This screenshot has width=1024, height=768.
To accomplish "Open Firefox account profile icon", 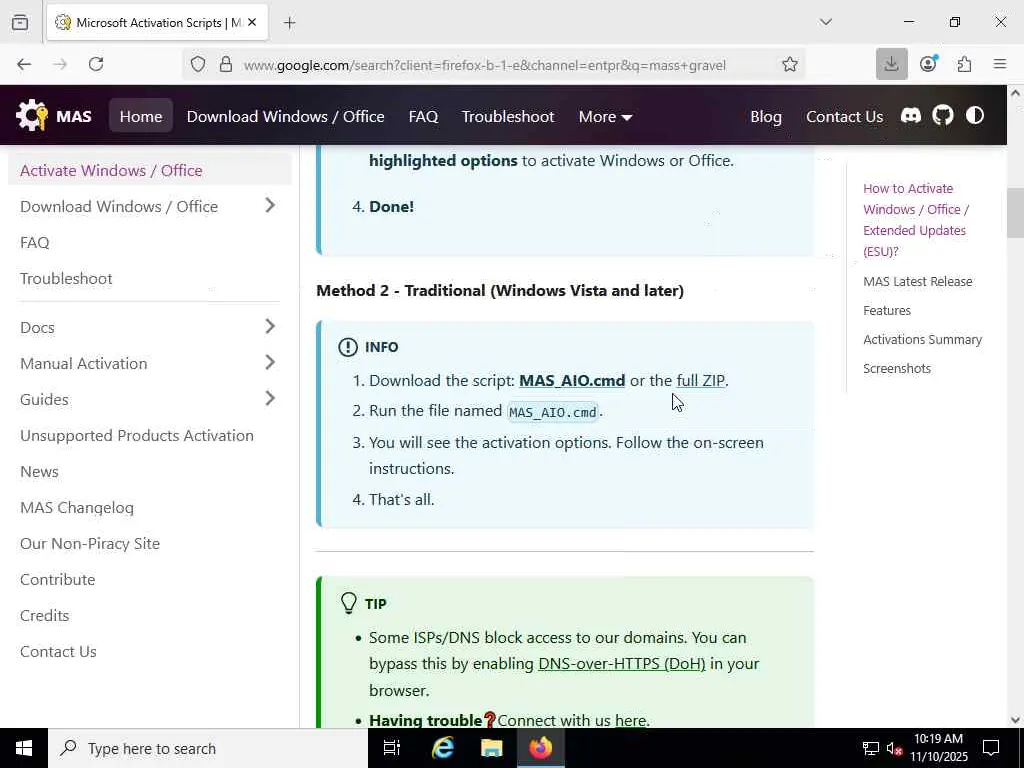I will [x=928, y=64].
